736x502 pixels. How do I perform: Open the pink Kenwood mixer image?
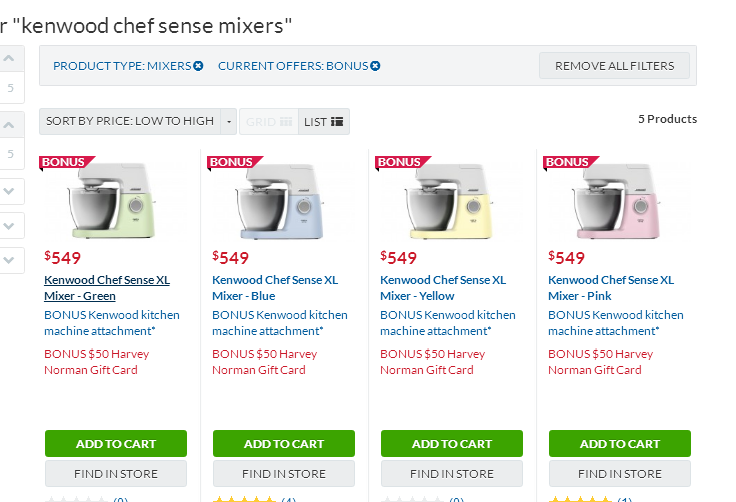coord(619,200)
